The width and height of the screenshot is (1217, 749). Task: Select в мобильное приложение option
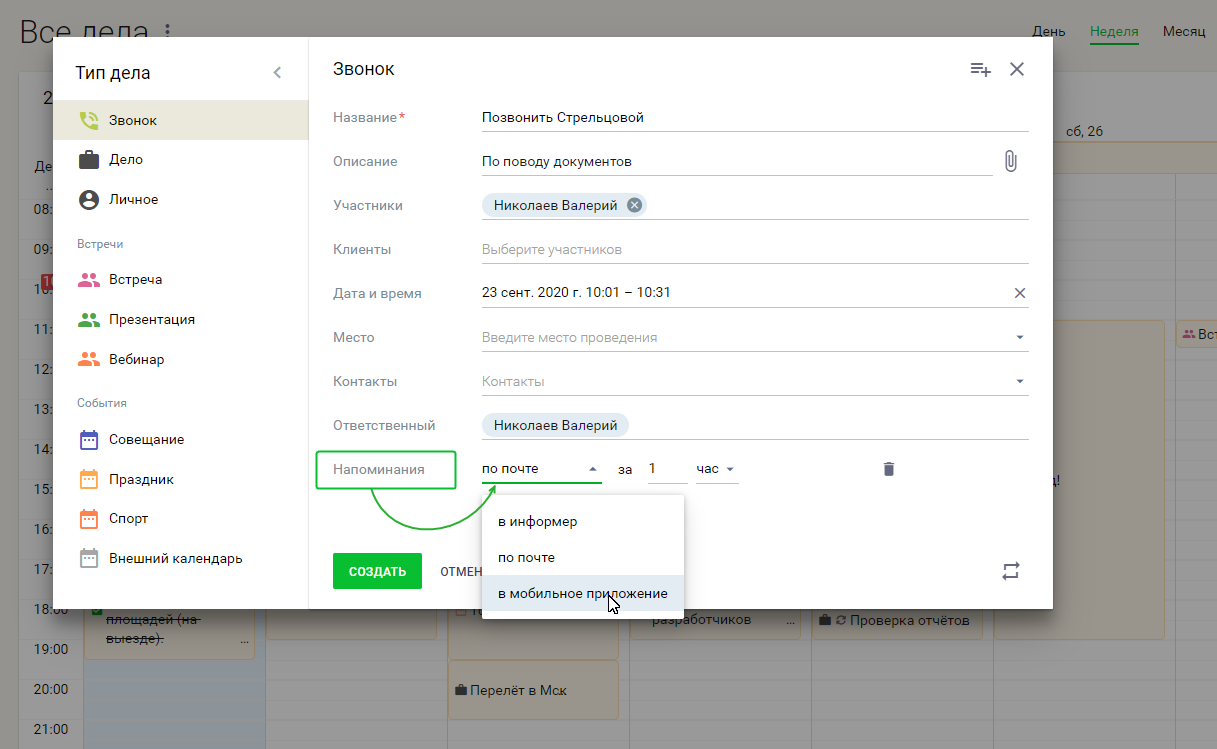pos(583,594)
